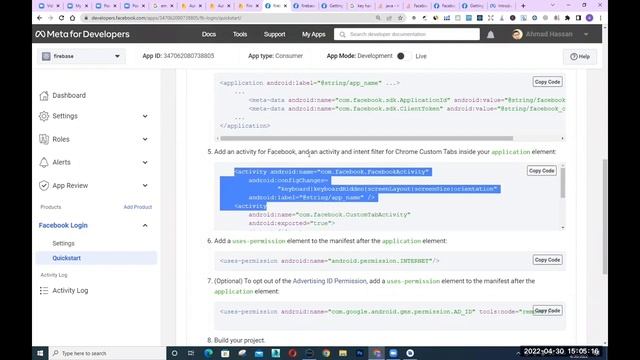Open account dropdown arrow beside Ahmad Hassan

pos(586,34)
